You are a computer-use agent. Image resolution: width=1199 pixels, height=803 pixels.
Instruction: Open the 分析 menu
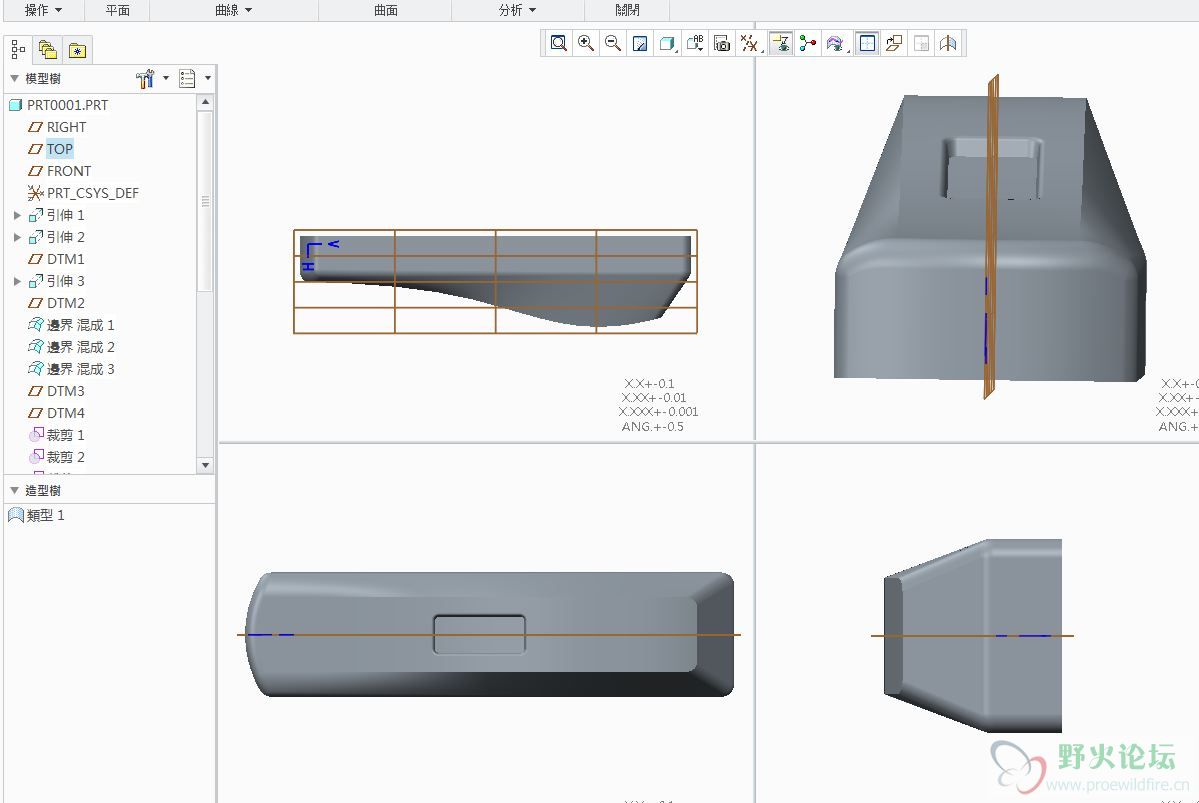[x=518, y=10]
